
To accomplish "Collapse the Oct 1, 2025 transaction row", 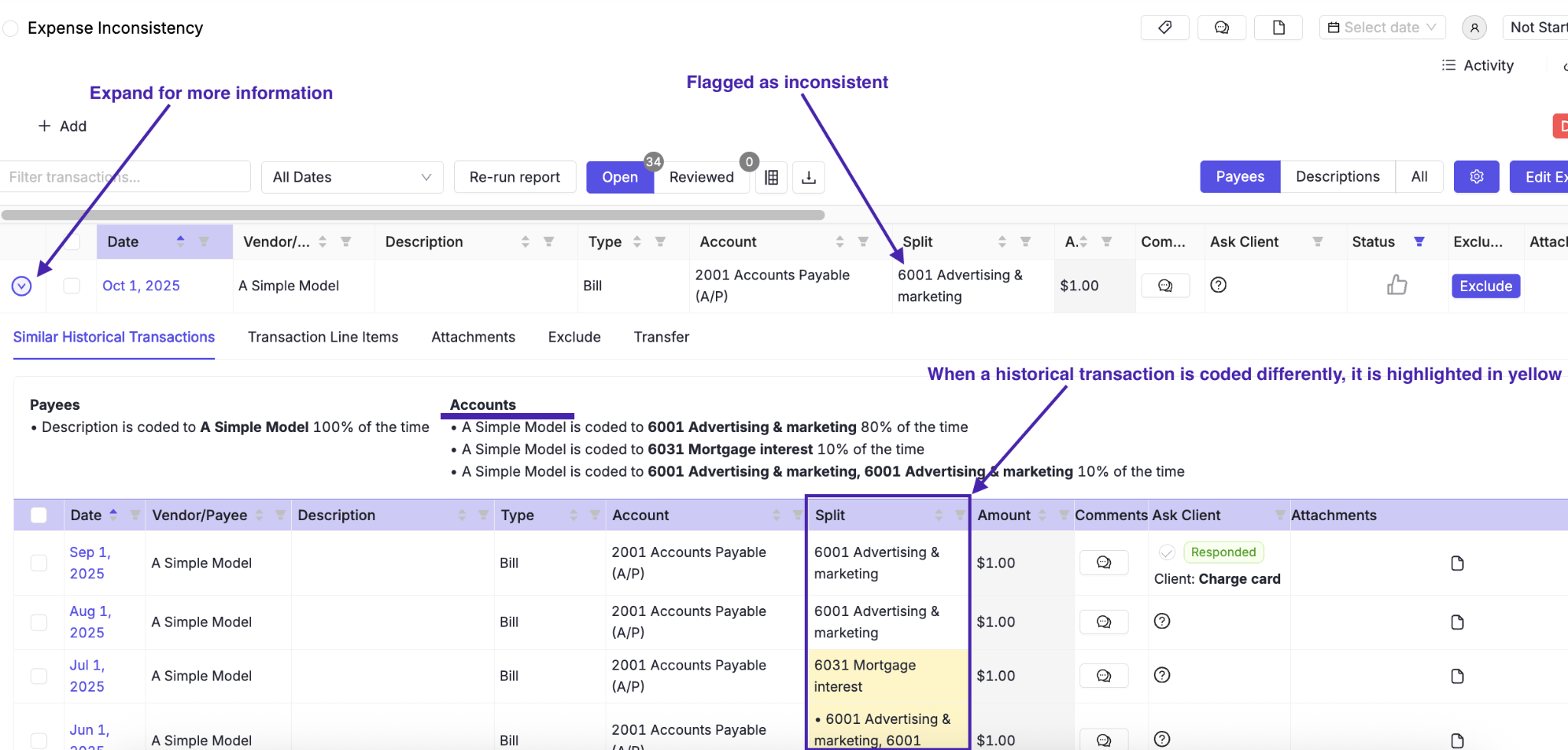I will tap(21, 286).
